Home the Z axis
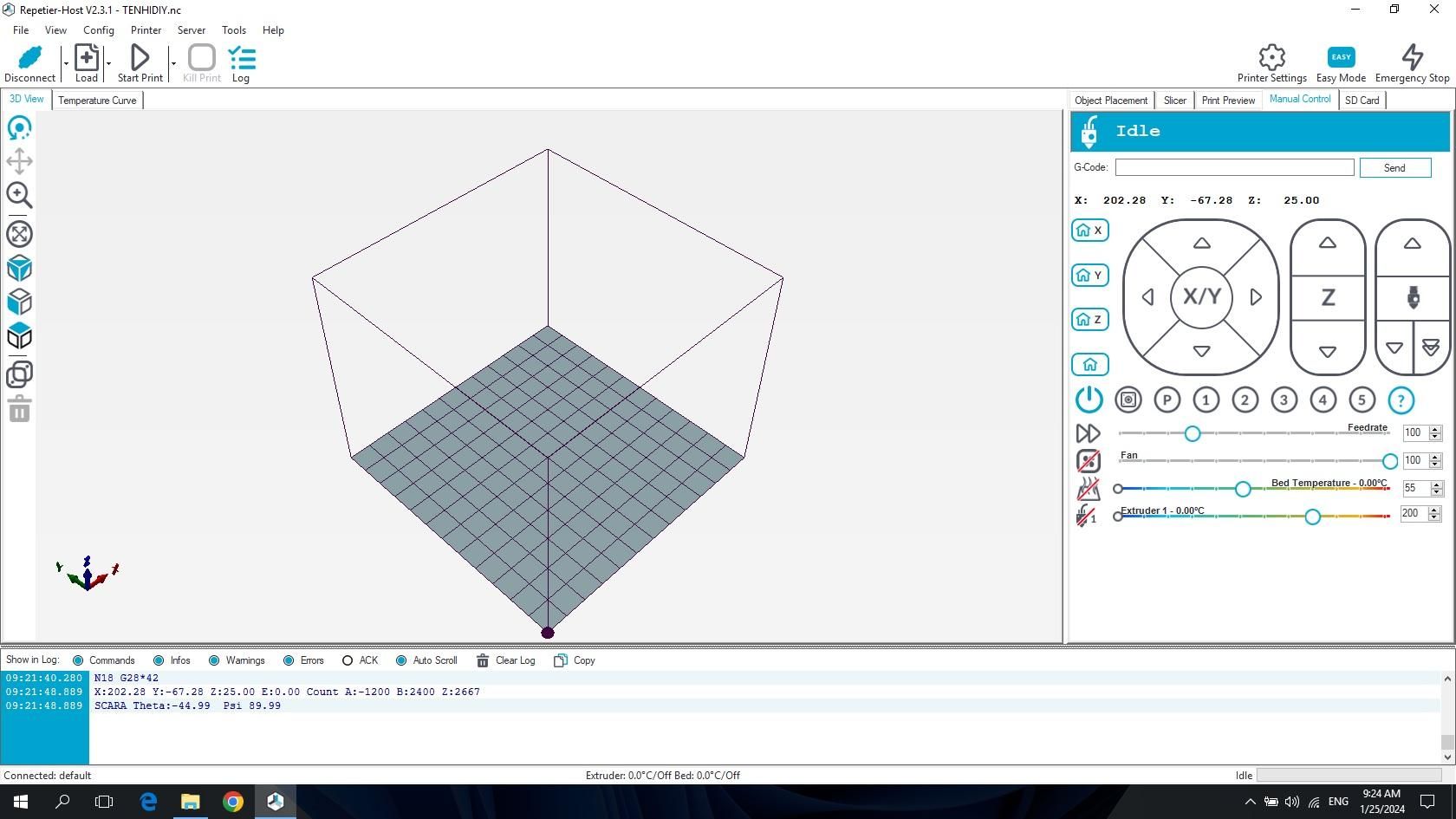Image resolution: width=1456 pixels, height=819 pixels. point(1089,320)
